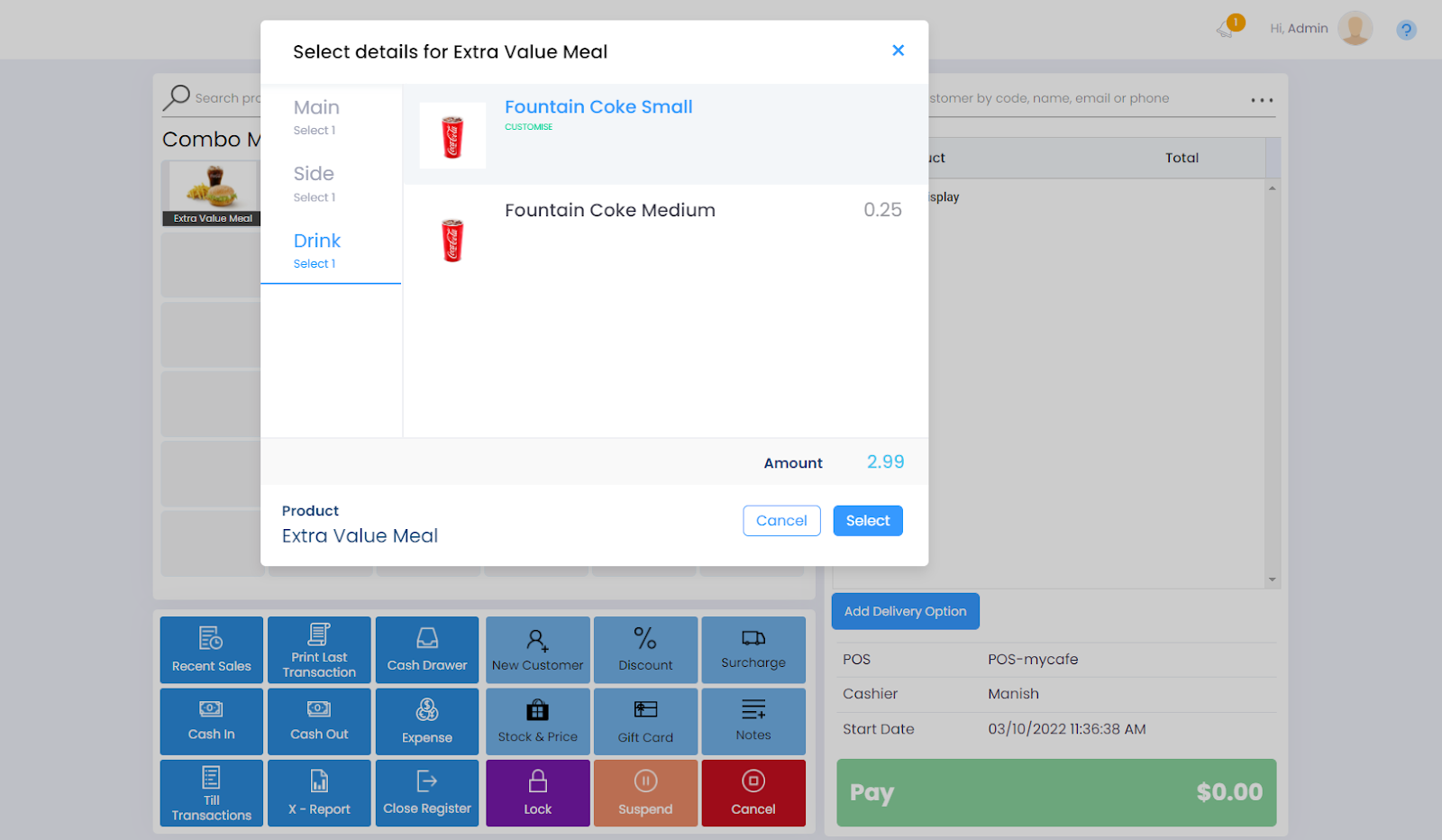Open Gift Card option

[645, 721]
